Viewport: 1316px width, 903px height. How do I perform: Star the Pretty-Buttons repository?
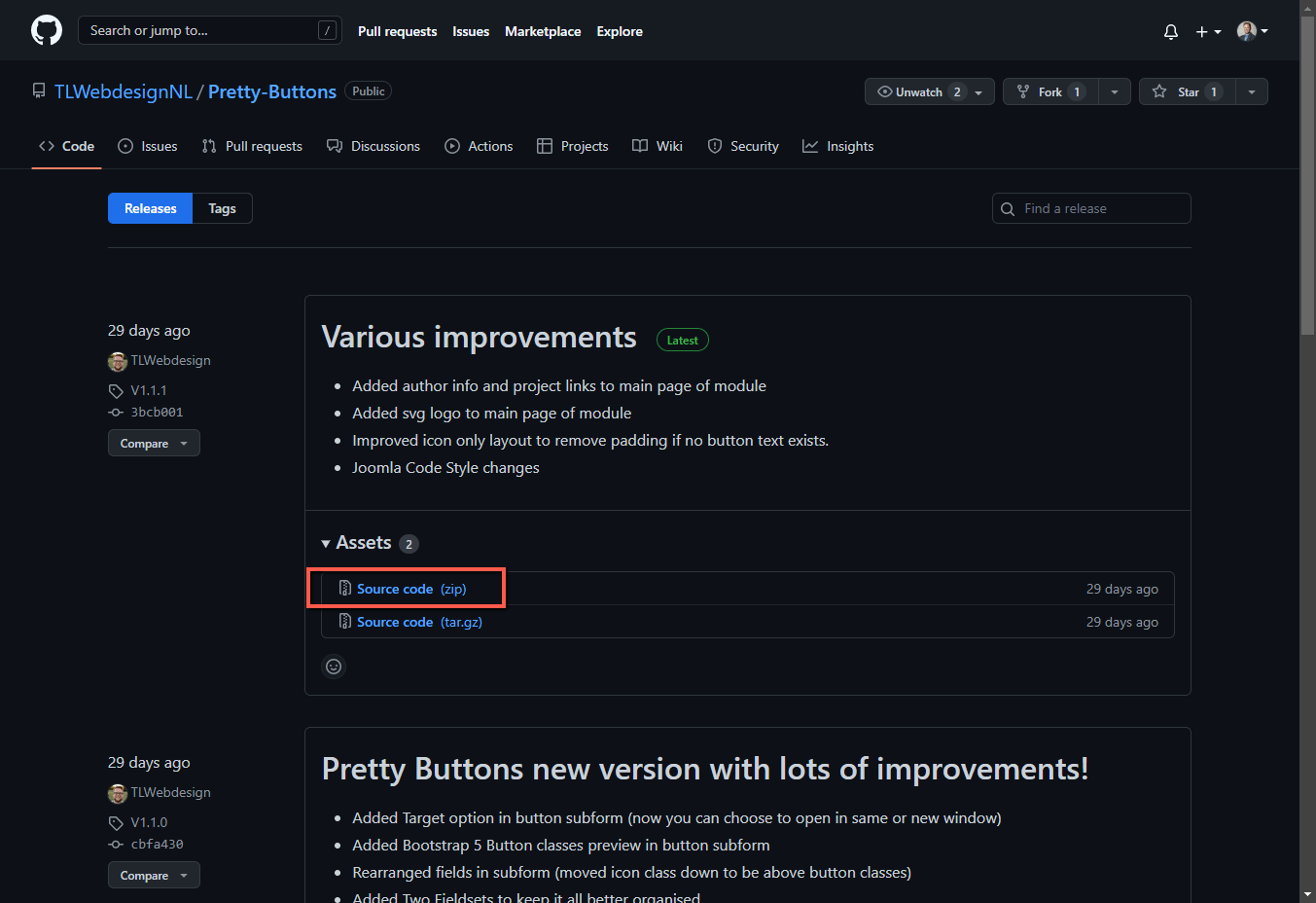1187,90
